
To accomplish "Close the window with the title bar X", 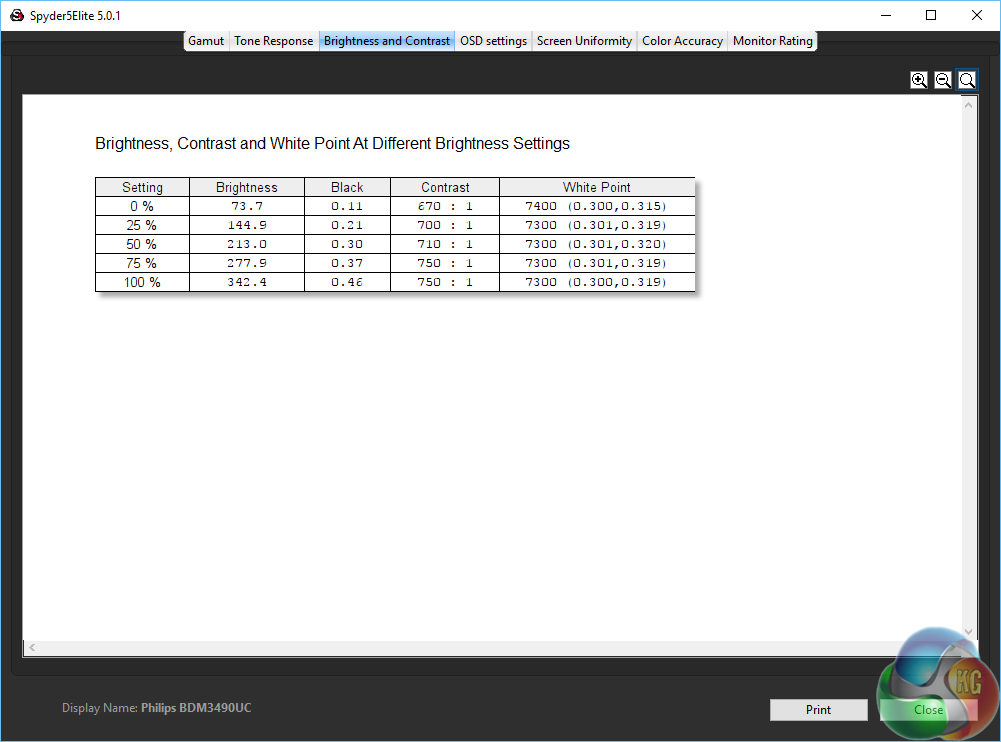I will point(977,15).
